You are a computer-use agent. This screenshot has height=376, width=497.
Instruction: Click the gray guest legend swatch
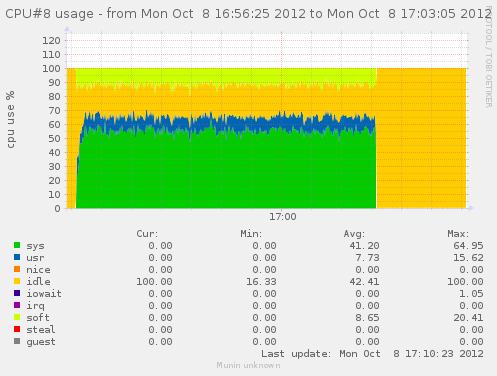17,341
